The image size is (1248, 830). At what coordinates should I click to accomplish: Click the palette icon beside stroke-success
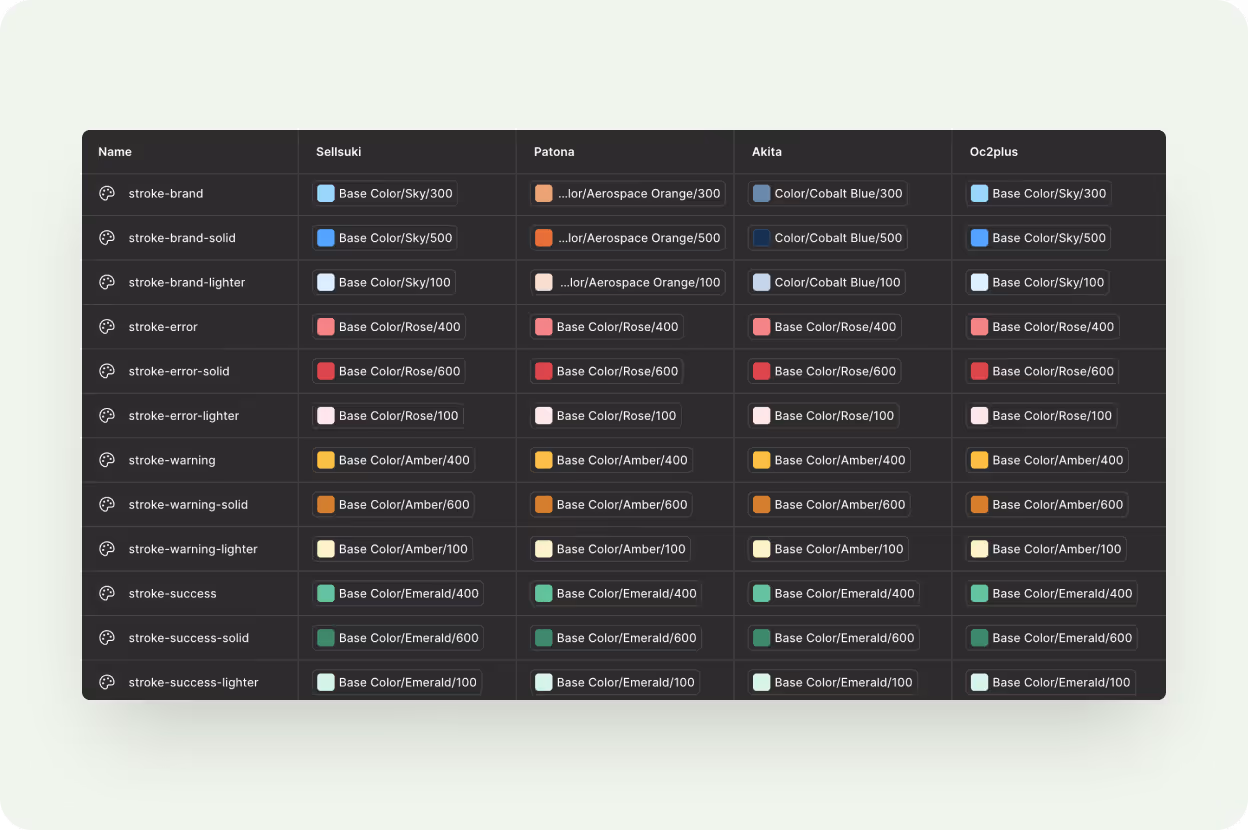tap(107, 593)
